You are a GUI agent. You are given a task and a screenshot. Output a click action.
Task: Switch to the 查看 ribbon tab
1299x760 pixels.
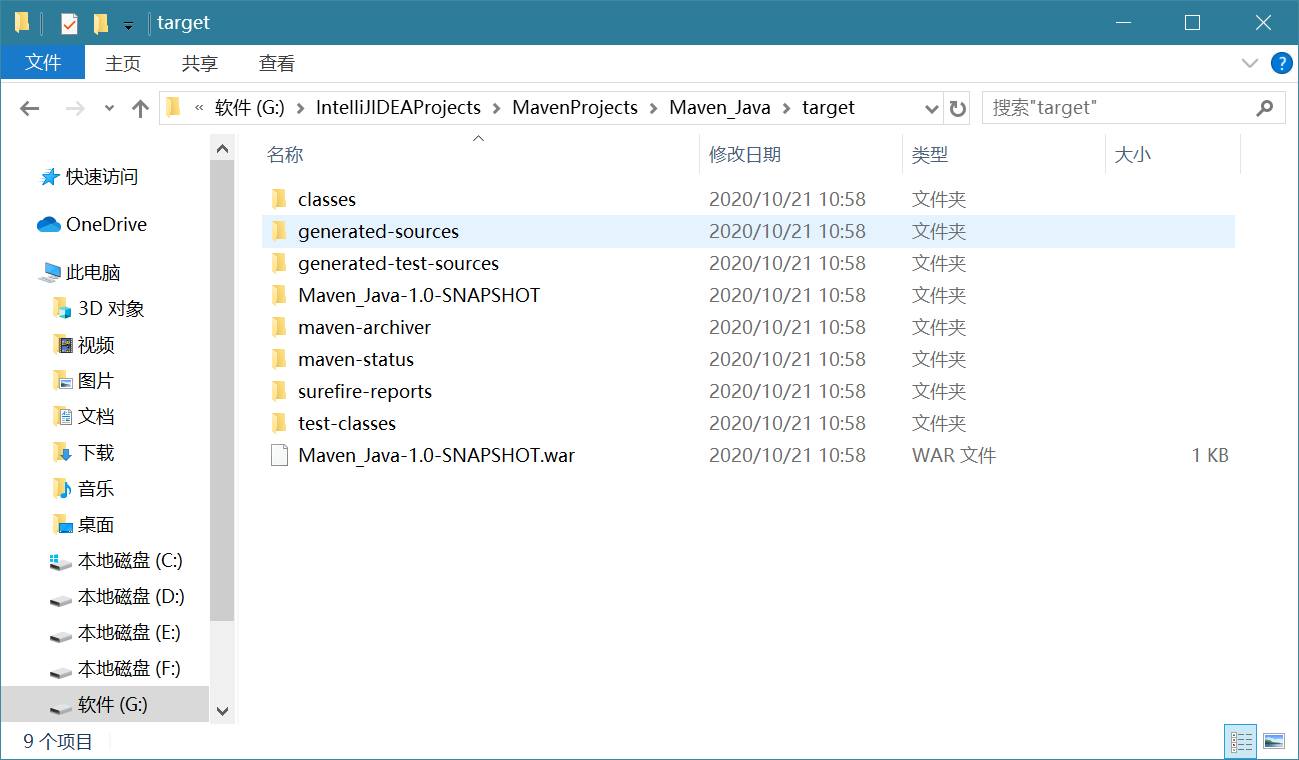coord(277,63)
